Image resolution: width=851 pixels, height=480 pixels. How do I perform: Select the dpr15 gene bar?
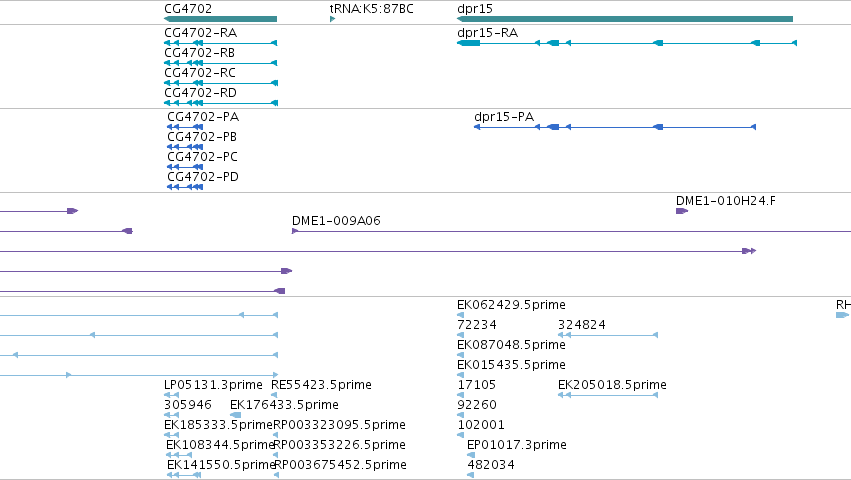pos(625,19)
